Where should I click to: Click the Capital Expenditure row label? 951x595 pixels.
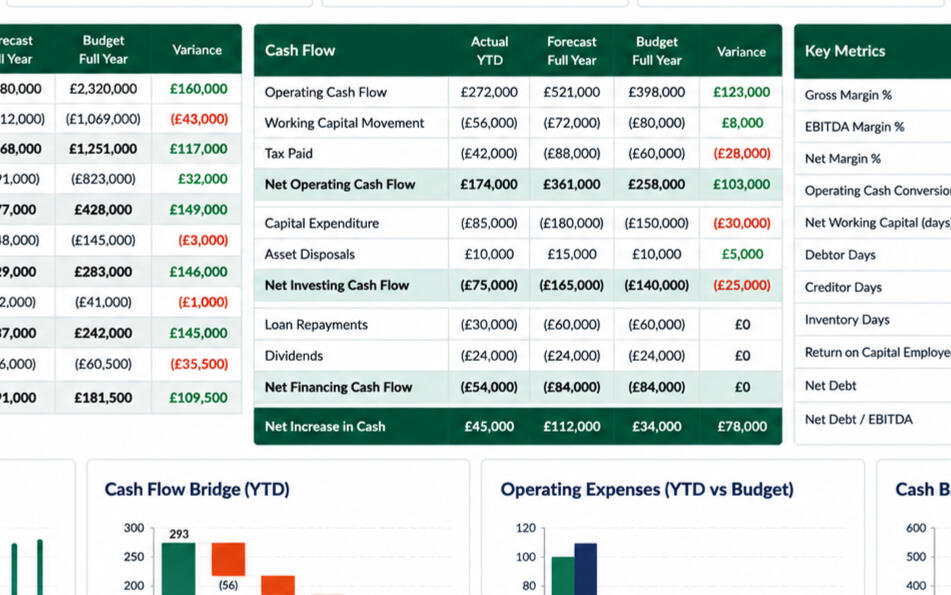tap(321, 223)
